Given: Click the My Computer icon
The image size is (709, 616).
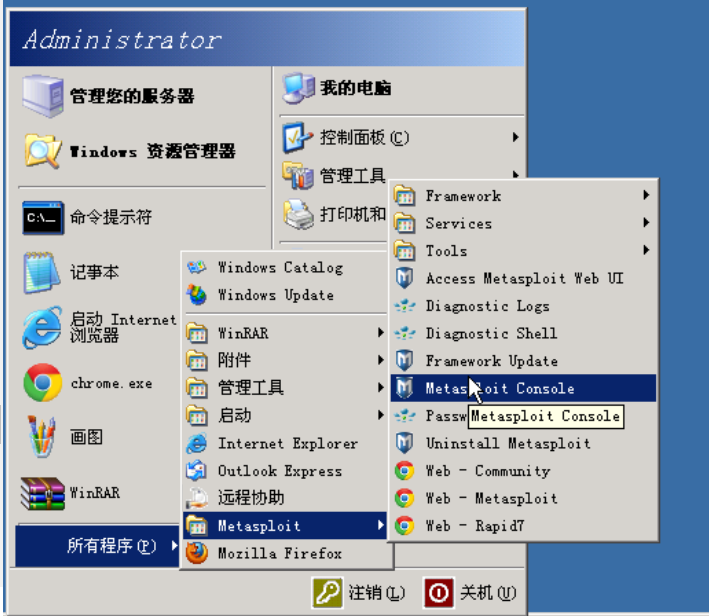Looking at the screenshot, I should (x=298, y=88).
